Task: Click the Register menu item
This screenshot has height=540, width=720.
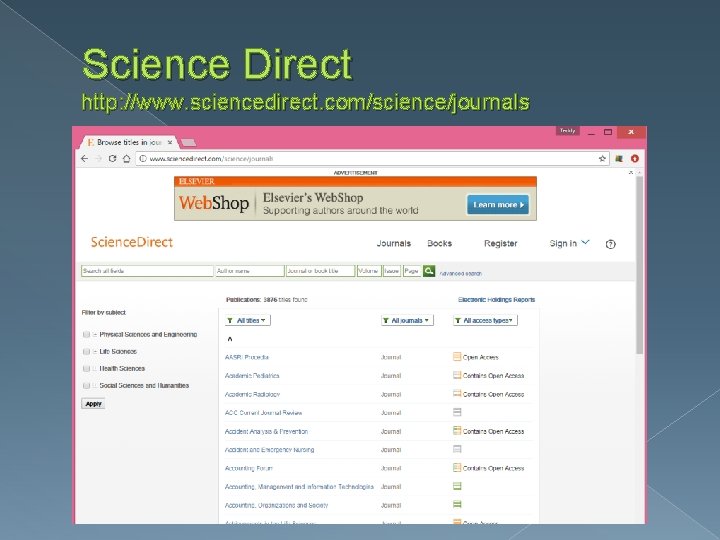Action: click(x=501, y=243)
